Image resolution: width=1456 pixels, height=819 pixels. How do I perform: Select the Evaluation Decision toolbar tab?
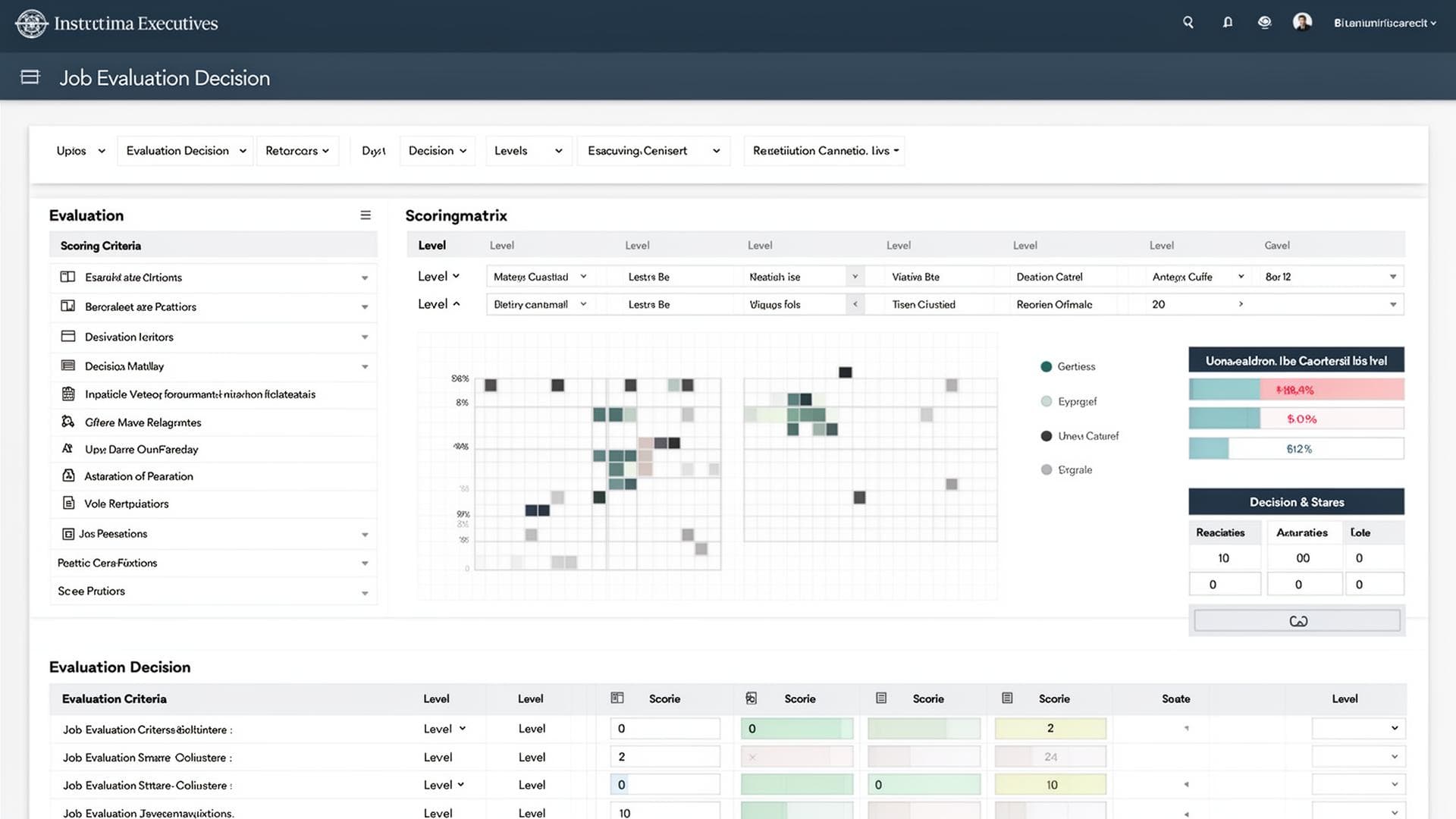point(184,150)
